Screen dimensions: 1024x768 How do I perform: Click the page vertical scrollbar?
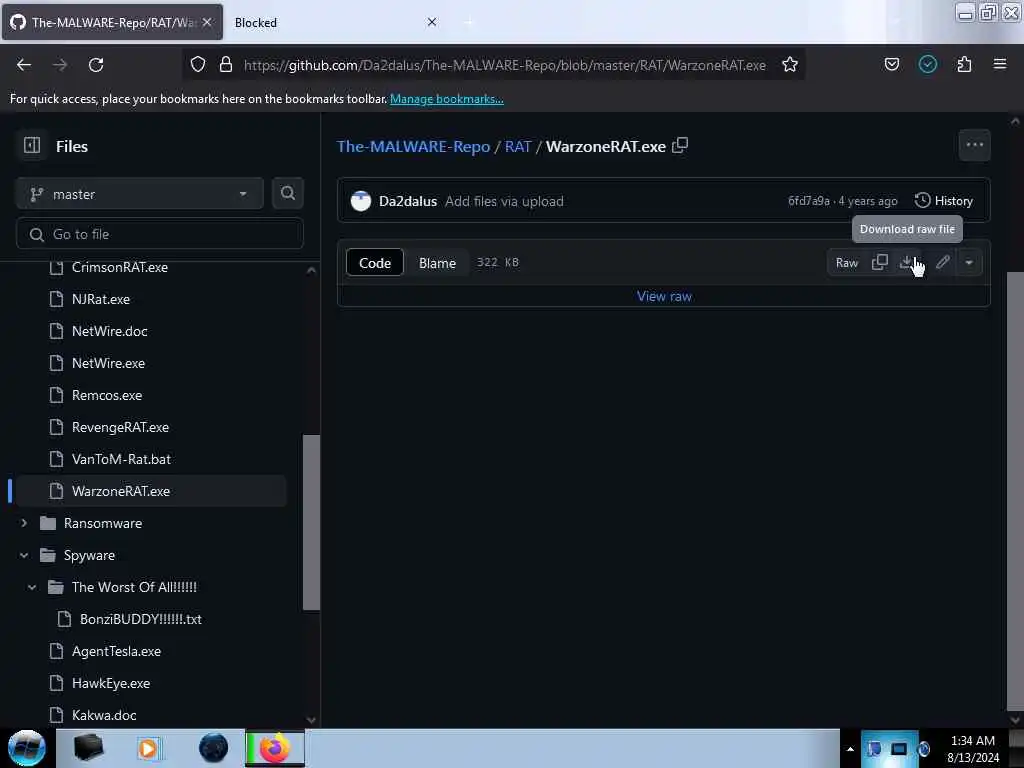[x=1015, y=490]
